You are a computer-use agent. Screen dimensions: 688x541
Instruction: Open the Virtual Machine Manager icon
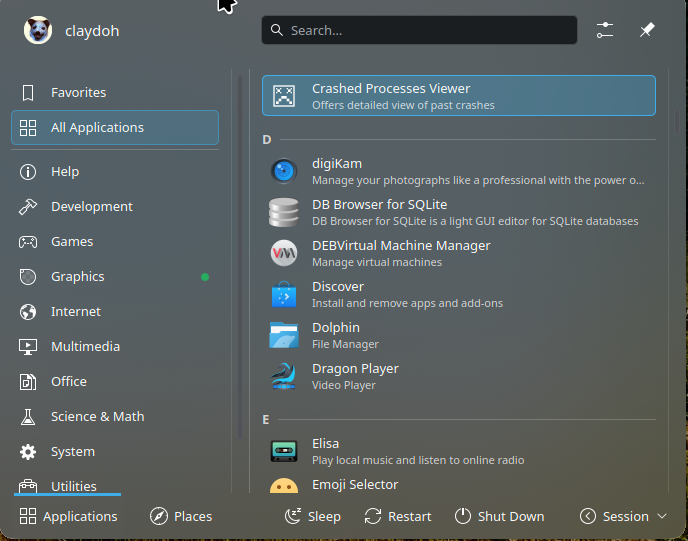[284, 253]
